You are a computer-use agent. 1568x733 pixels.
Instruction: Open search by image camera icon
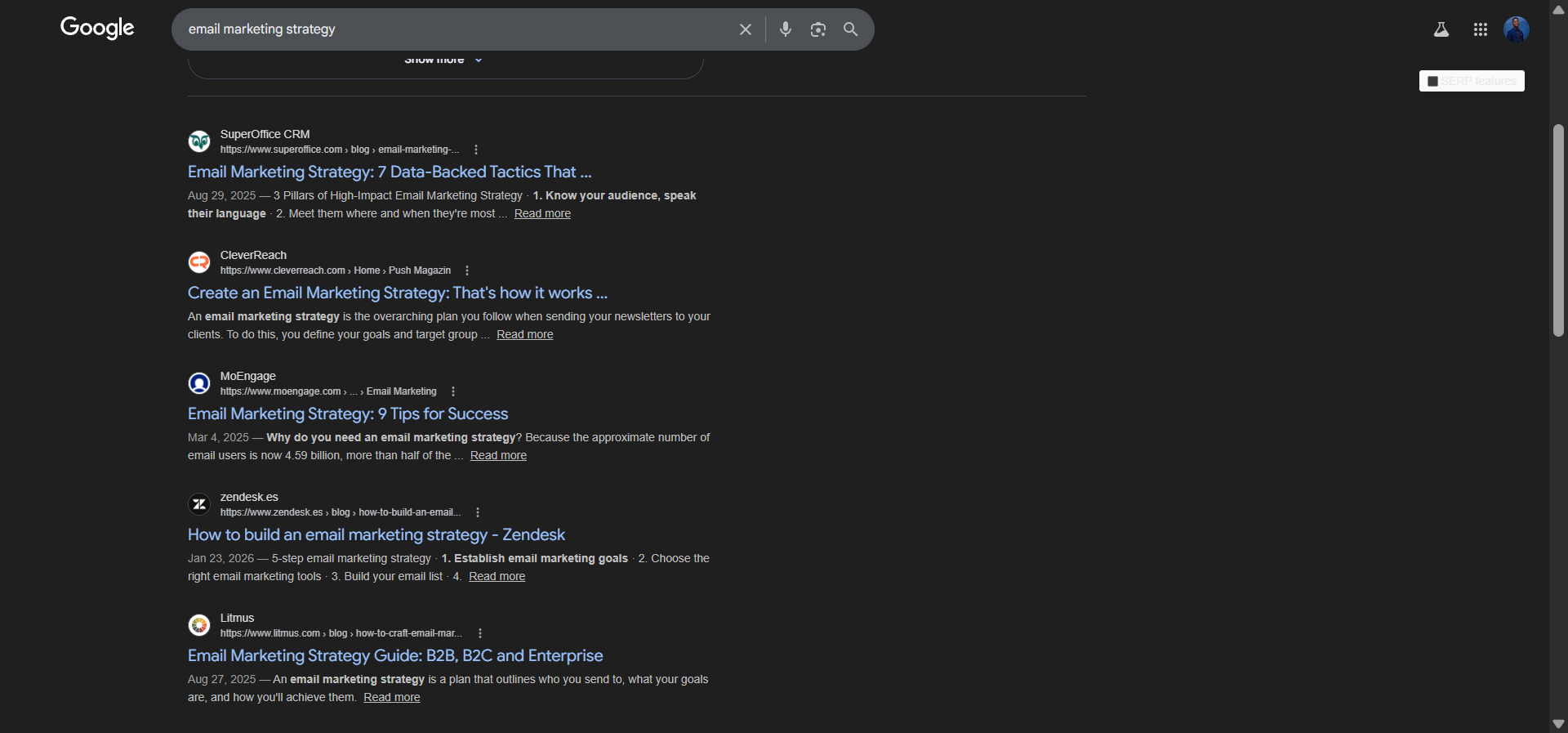click(818, 29)
